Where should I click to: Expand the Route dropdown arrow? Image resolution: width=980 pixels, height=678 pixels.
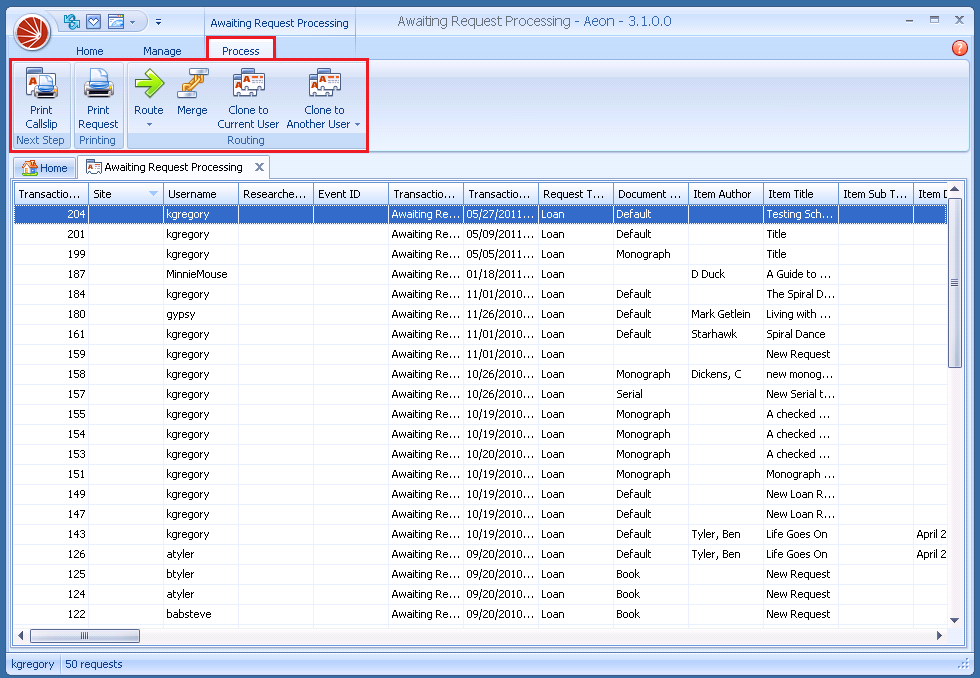tap(148, 125)
